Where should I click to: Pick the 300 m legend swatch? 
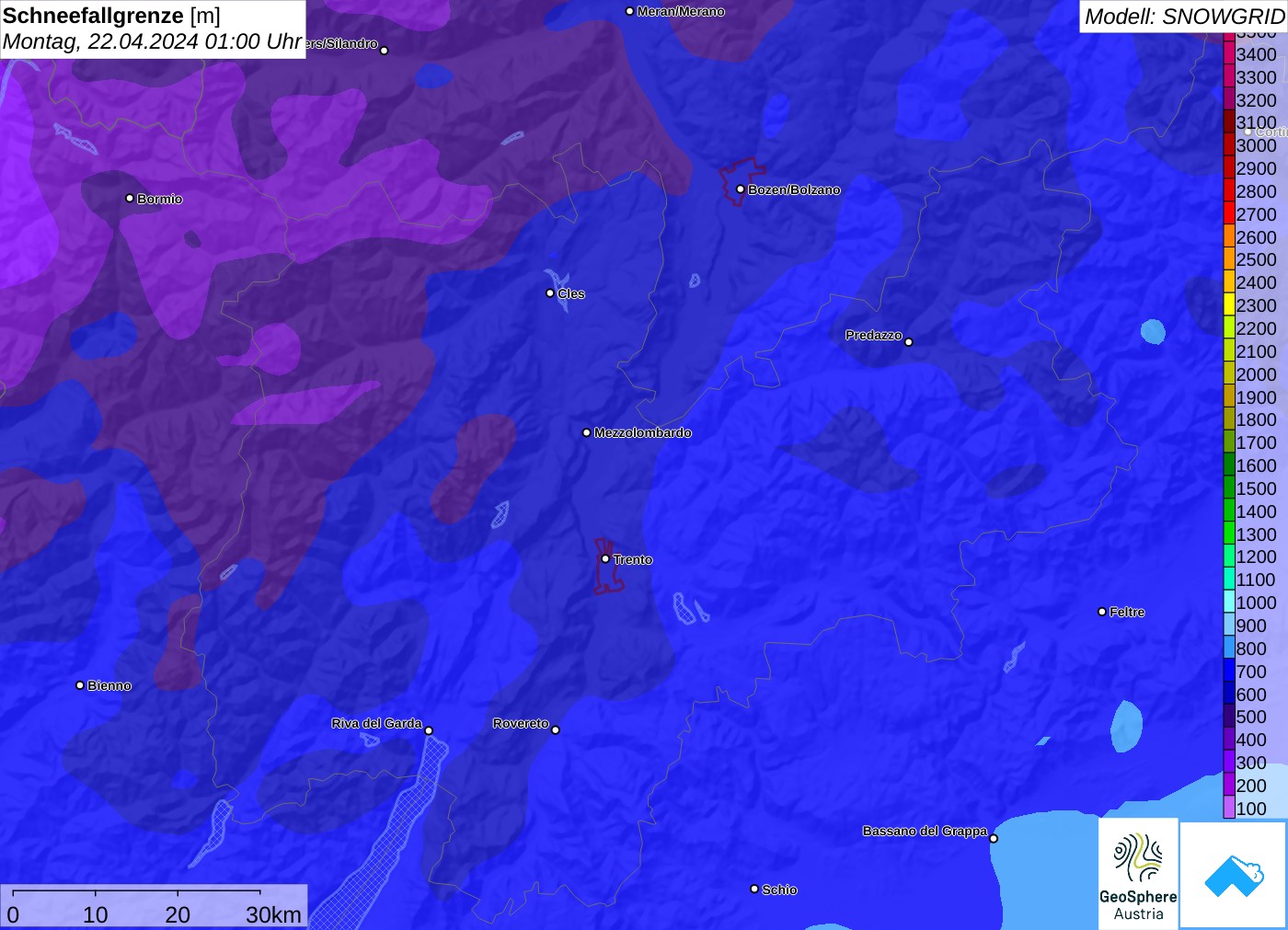pos(1229,763)
